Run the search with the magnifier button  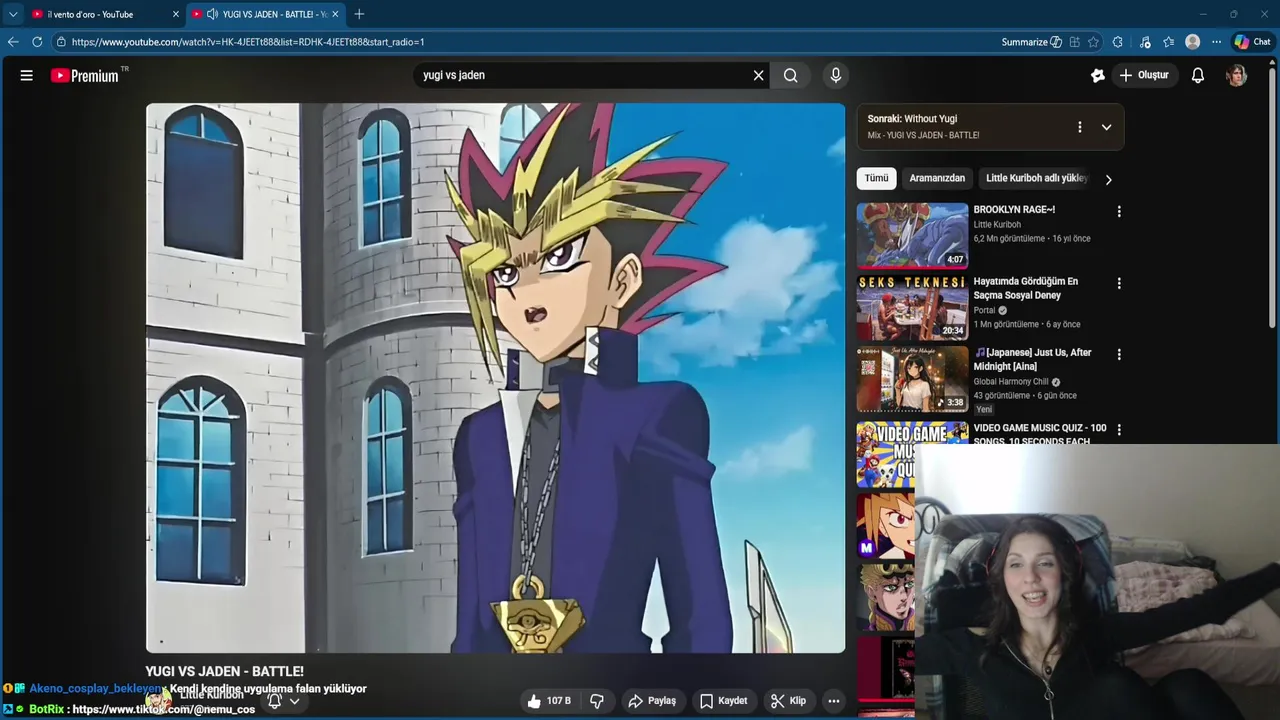pyautogui.click(x=791, y=75)
